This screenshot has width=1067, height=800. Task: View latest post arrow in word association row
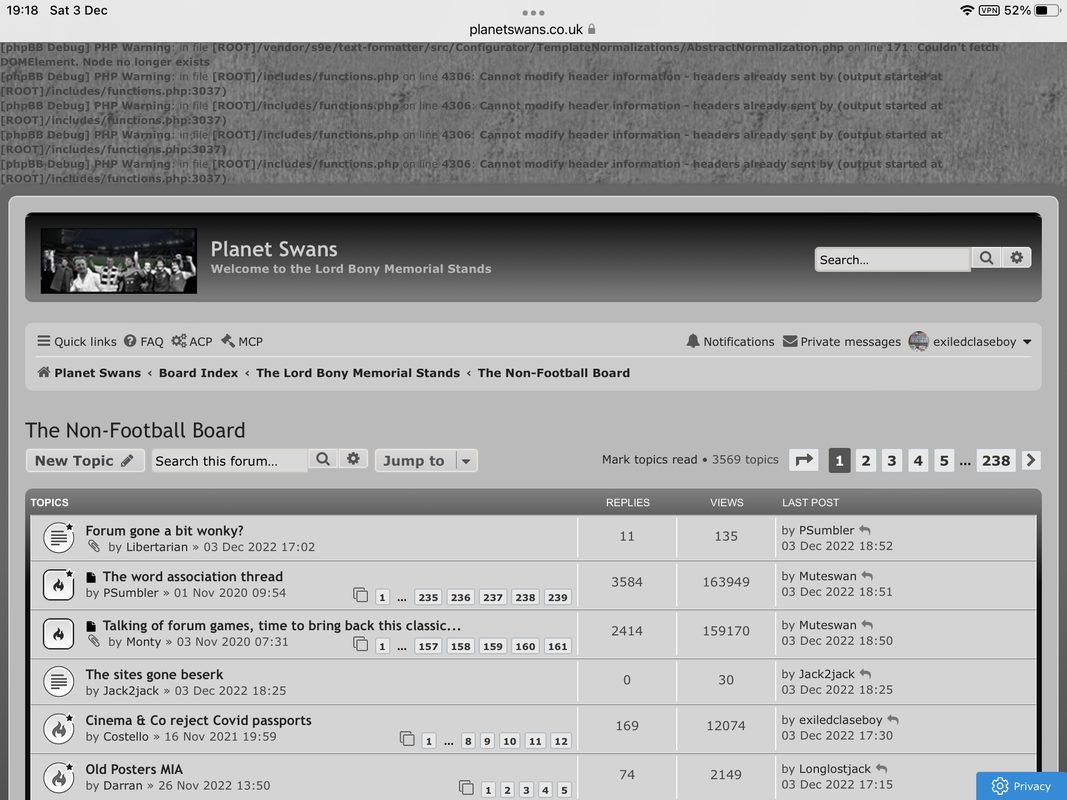point(868,576)
